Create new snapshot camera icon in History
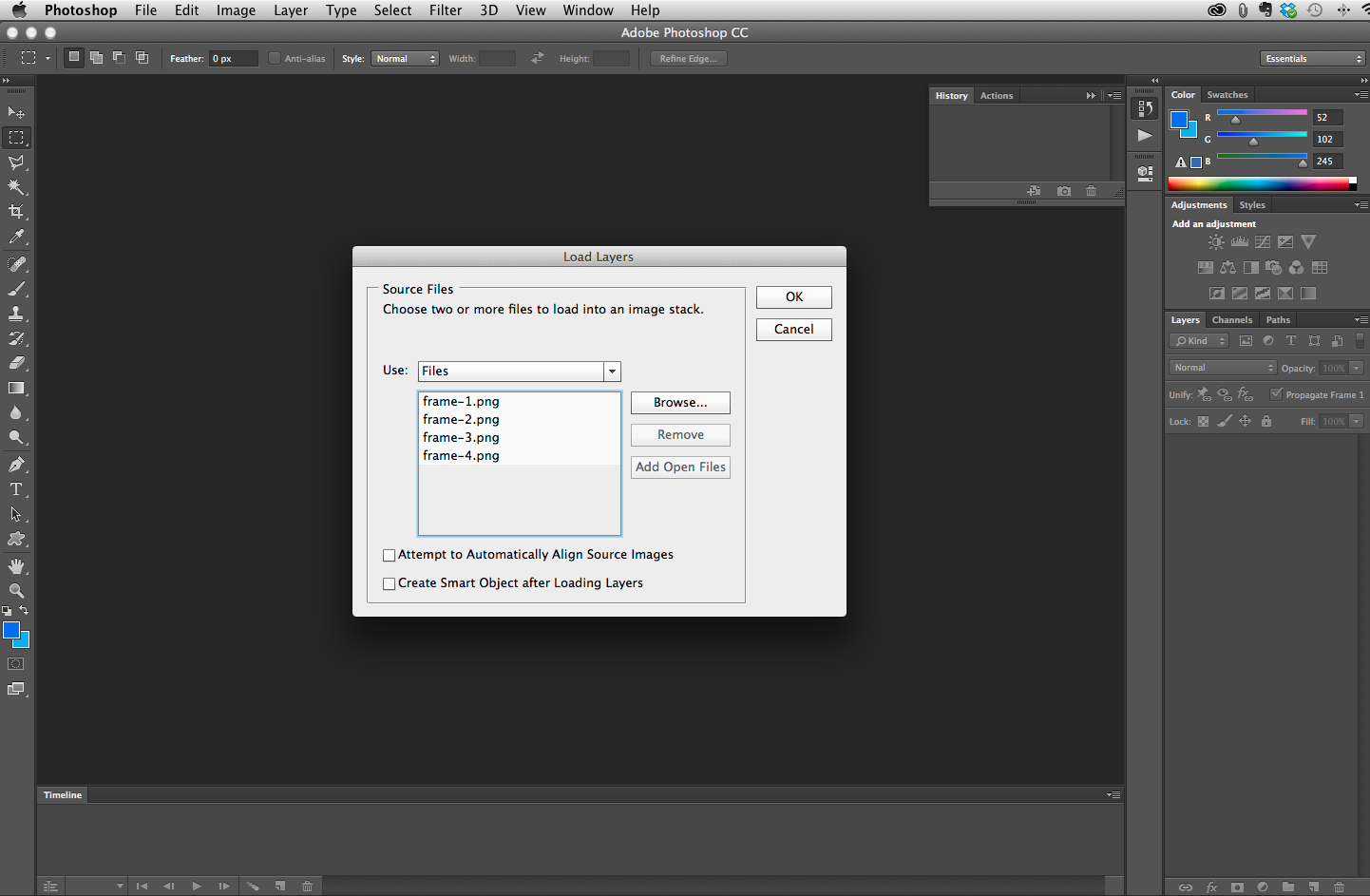 (x=1064, y=191)
